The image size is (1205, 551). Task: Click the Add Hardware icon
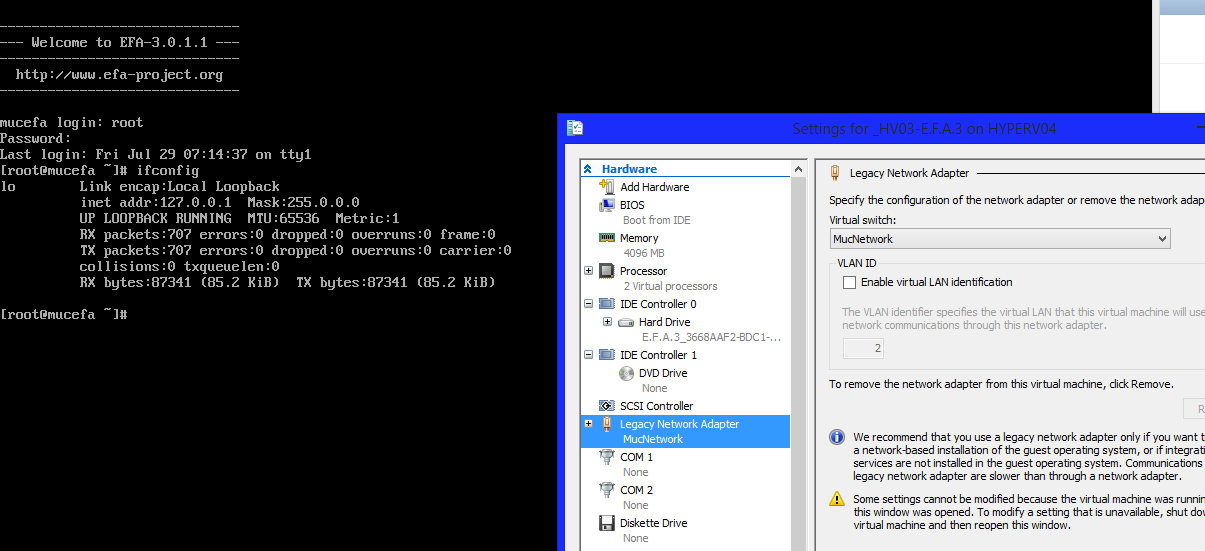(606, 187)
